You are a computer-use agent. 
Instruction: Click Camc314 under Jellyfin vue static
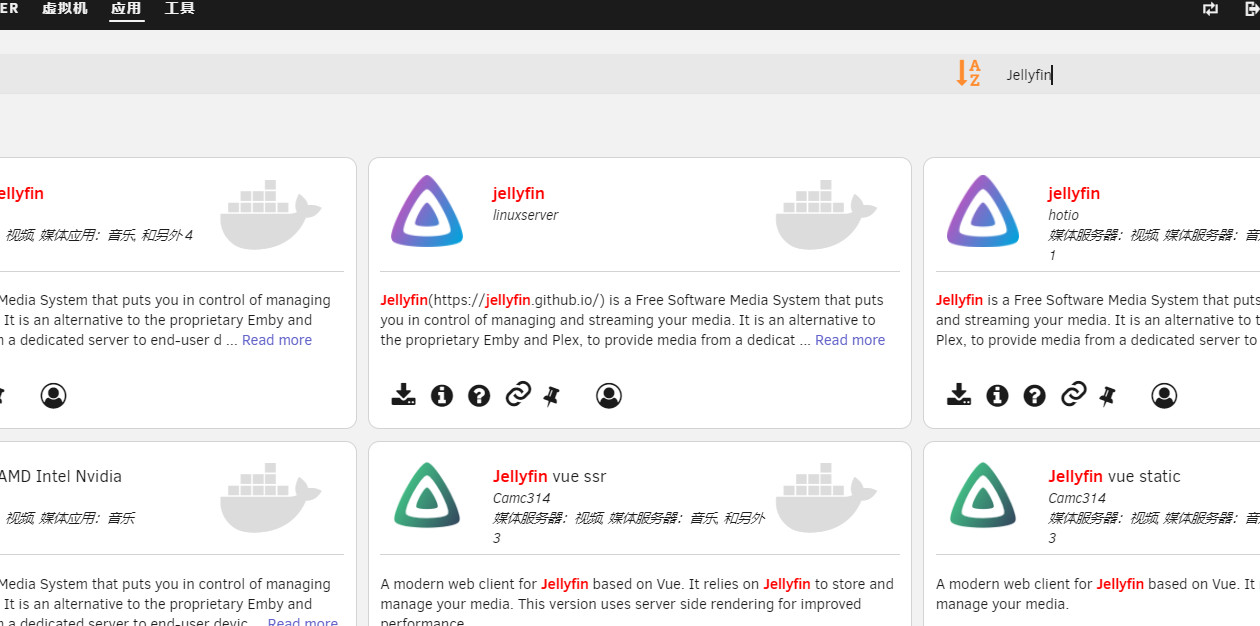click(x=1077, y=498)
